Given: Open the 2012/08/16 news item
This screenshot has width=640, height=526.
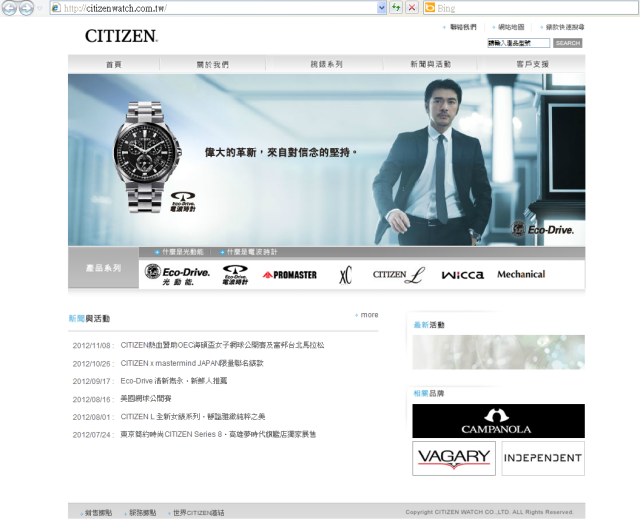Looking at the screenshot, I should [x=146, y=399].
